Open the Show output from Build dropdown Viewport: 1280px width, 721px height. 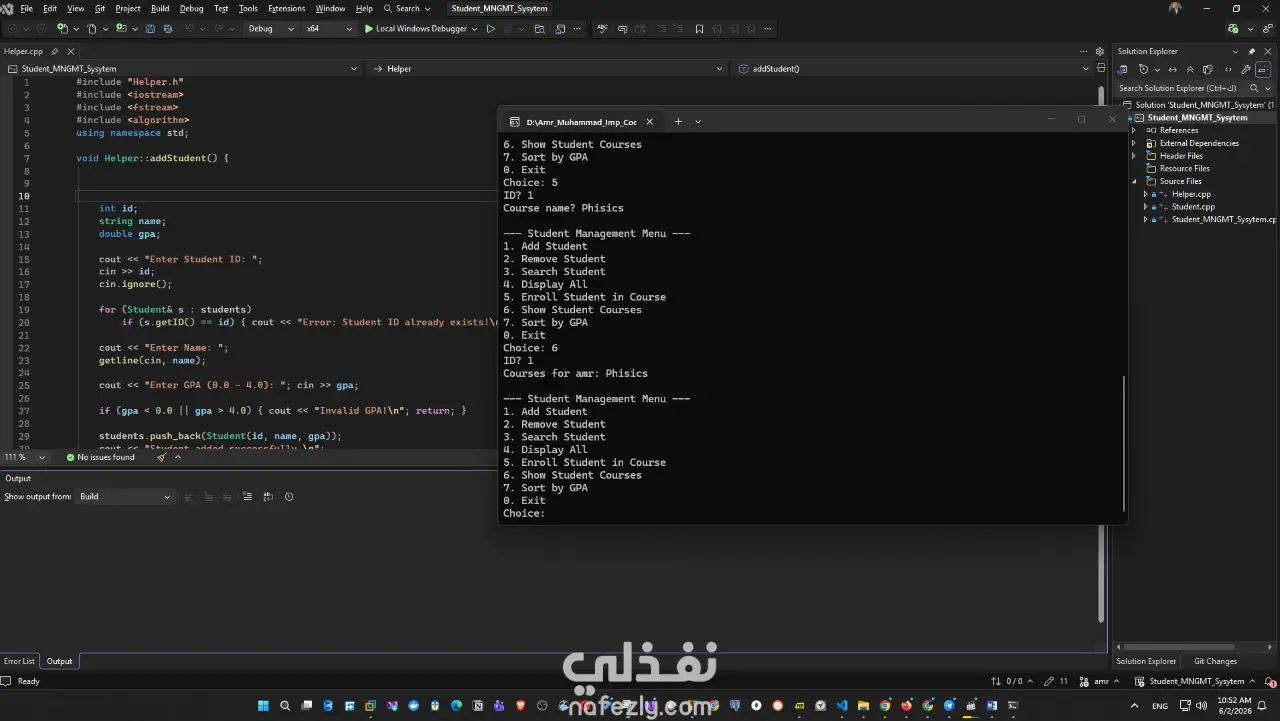click(125, 497)
